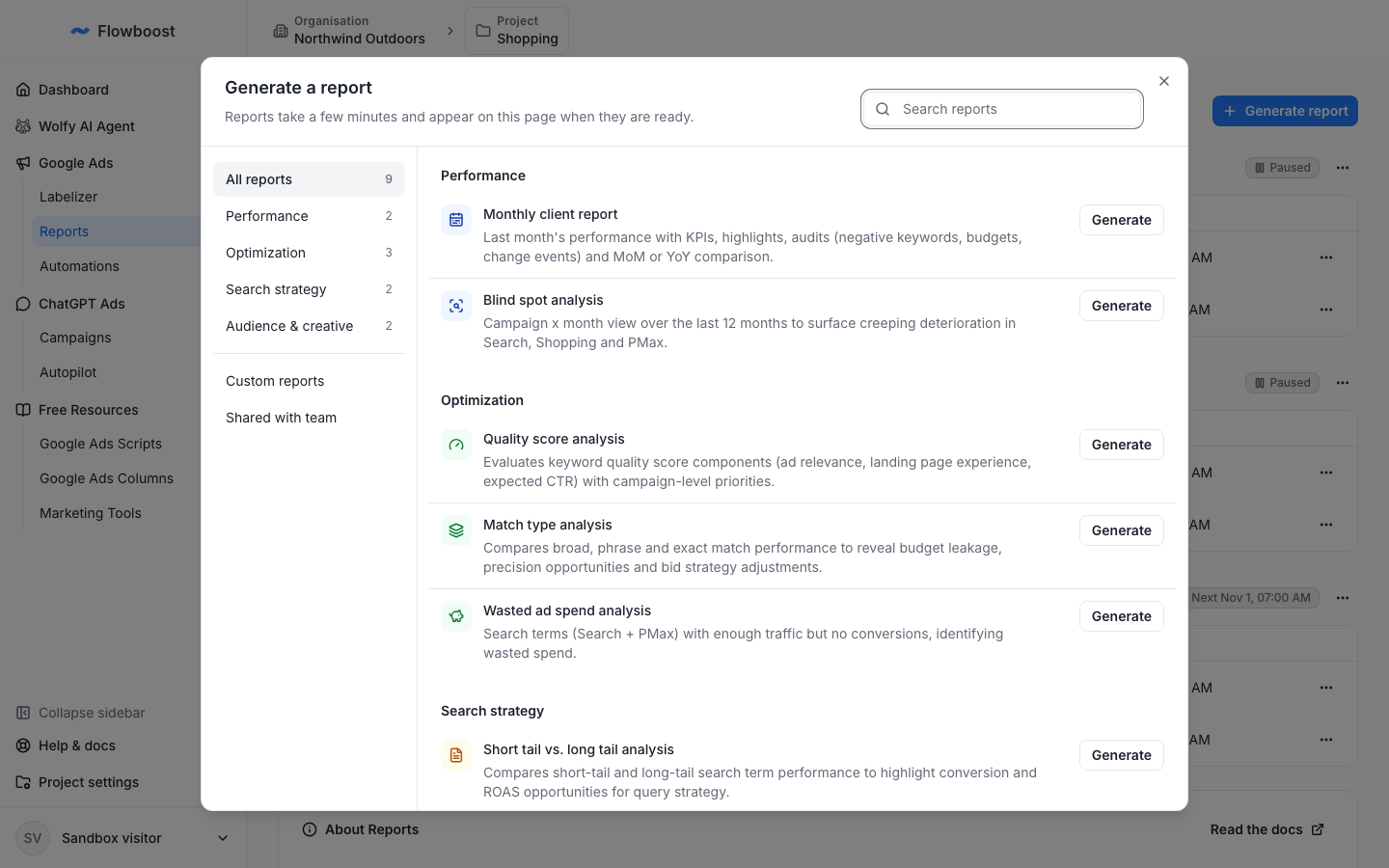
Task: Generate the Match type analysis report
Action: pyautogui.click(x=1121, y=530)
